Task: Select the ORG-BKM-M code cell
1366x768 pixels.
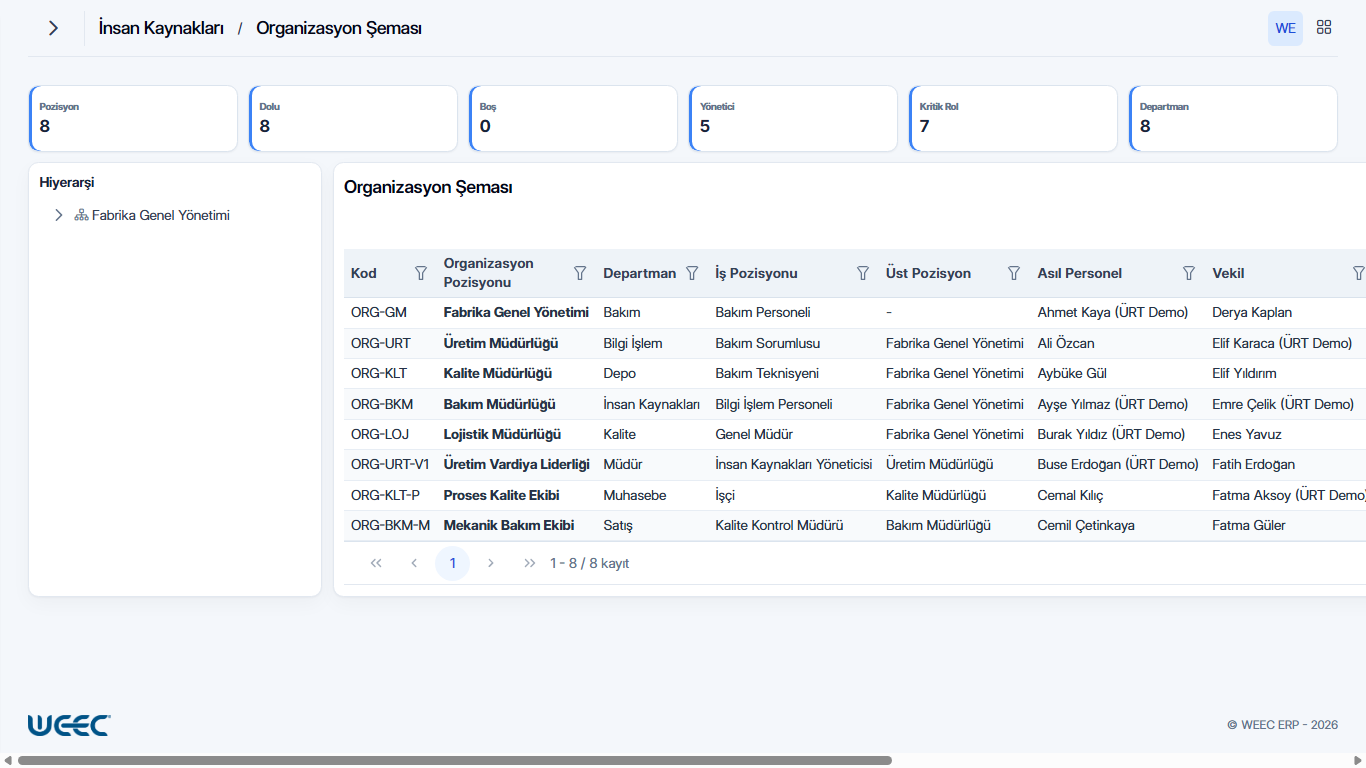Action: [391, 525]
